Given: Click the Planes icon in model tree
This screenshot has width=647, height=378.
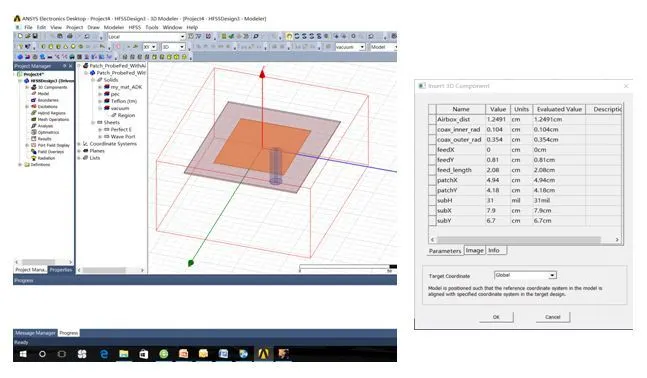Looking at the screenshot, I should point(85,151).
